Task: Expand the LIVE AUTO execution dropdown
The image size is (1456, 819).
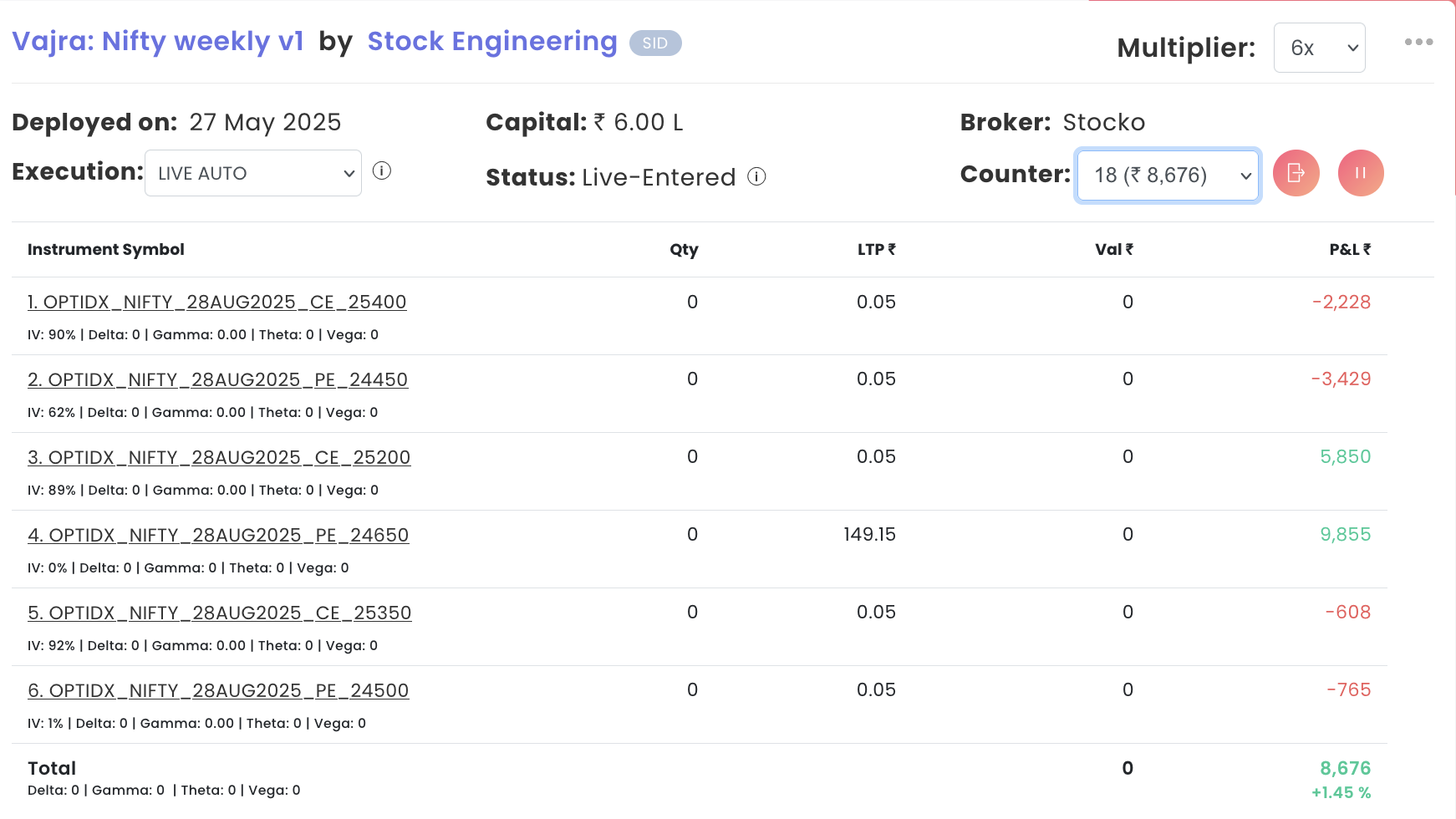Action: point(252,173)
